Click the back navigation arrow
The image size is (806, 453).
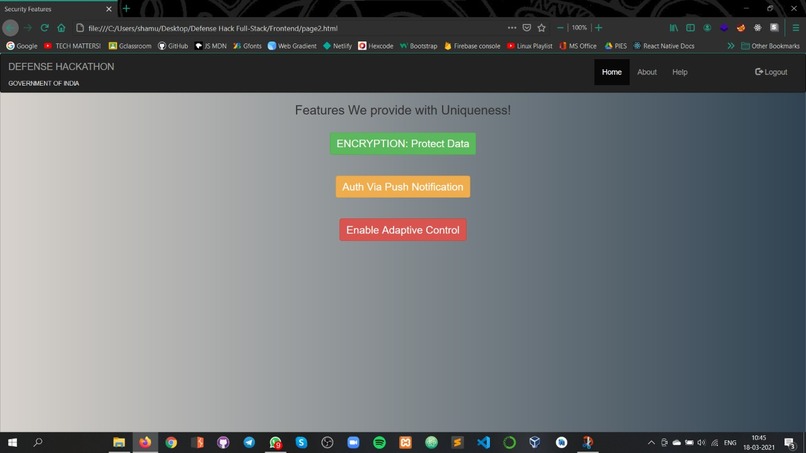coord(10,28)
